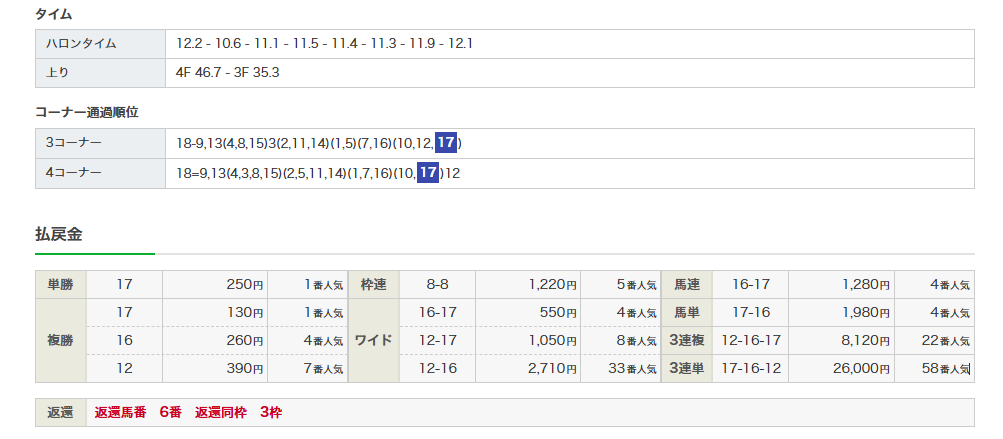The width and height of the screenshot is (1003, 439).
Task: Click the コーナー通過順位 heading
Action: tap(86, 112)
